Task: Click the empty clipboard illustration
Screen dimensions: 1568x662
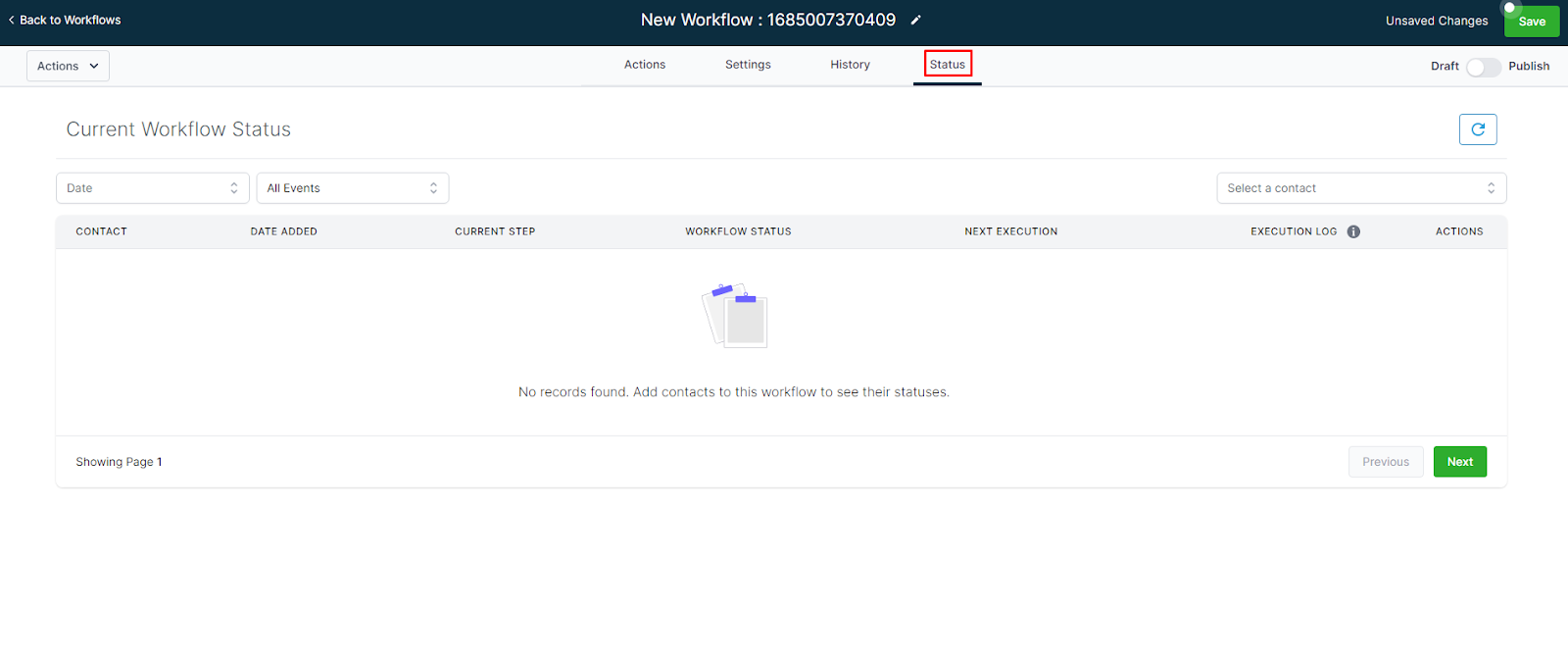Action: pyautogui.click(x=735, y=316)
